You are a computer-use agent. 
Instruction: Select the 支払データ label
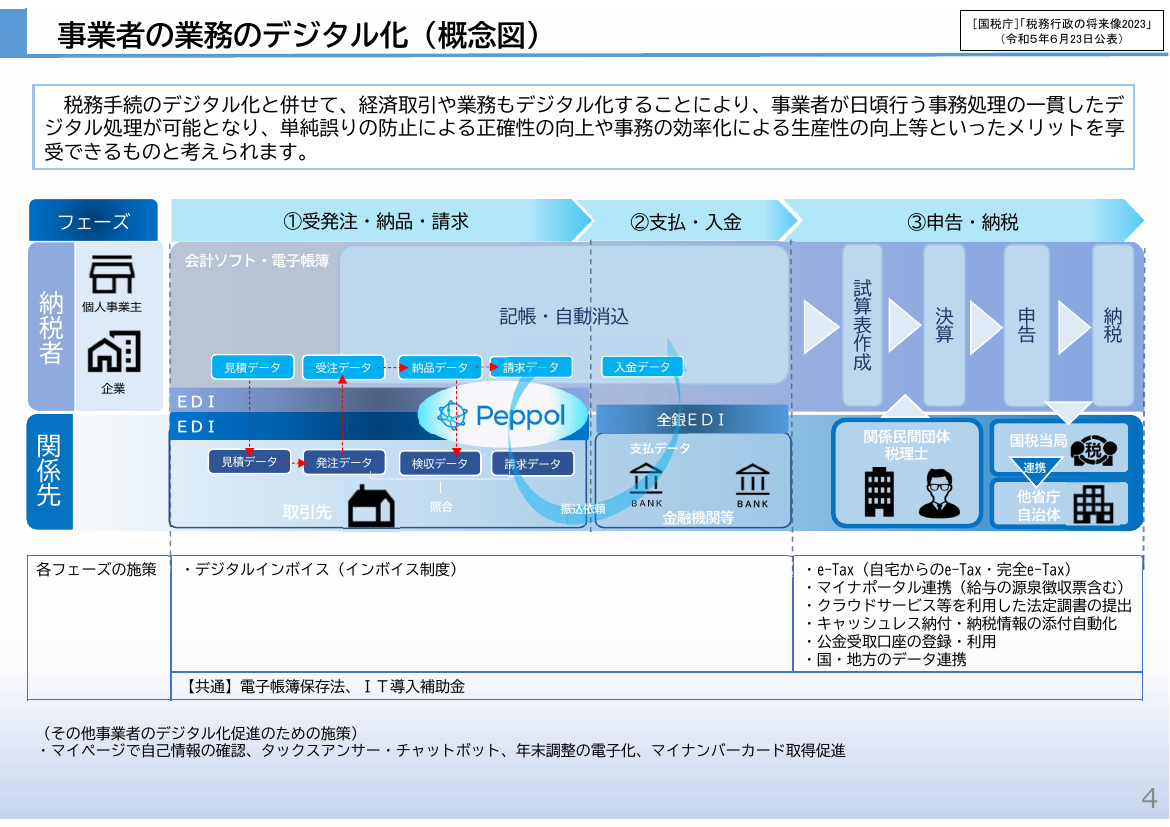coord(660,448)
